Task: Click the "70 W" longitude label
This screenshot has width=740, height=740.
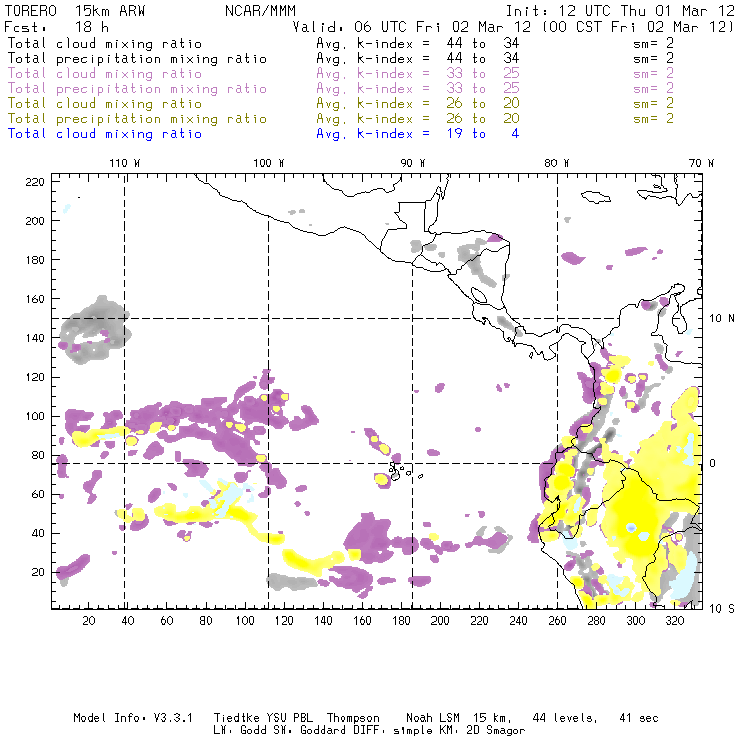Action: 701,163
